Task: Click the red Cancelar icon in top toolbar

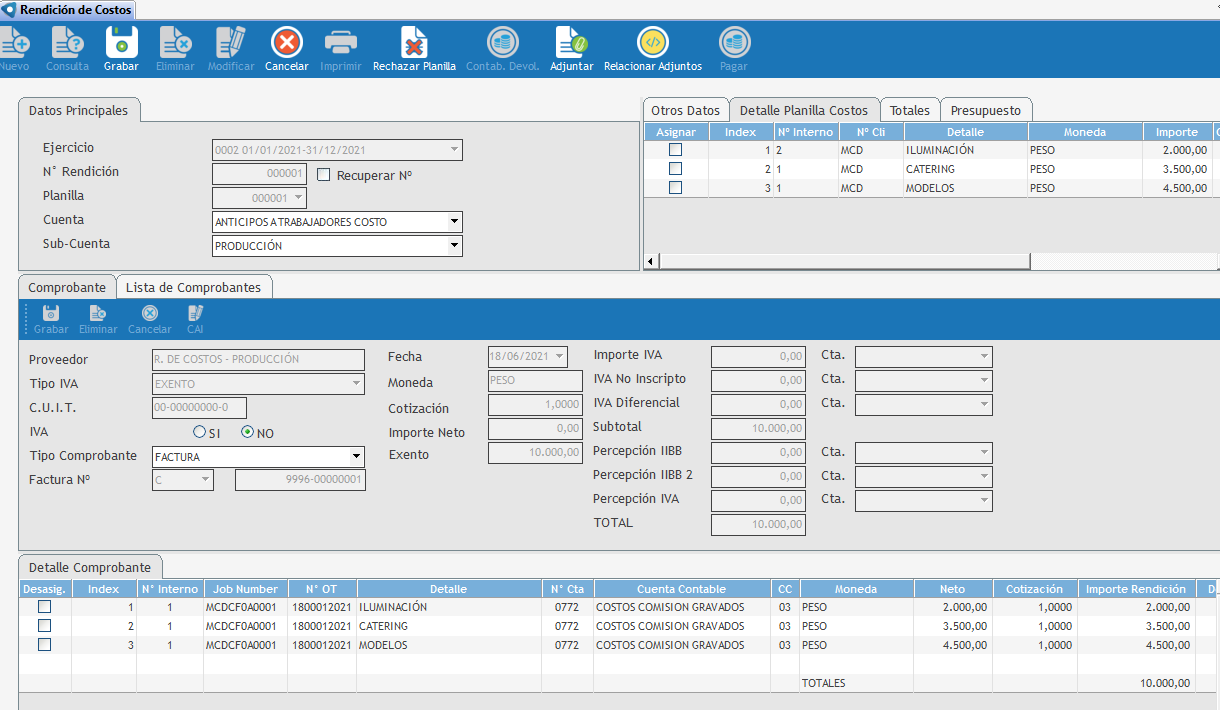Action: pos(286,44)
